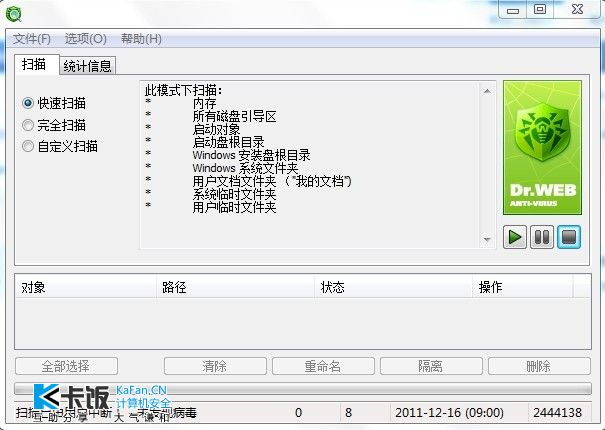
Task: Click the 2444138 value in status bar
Action: point(558,413)
